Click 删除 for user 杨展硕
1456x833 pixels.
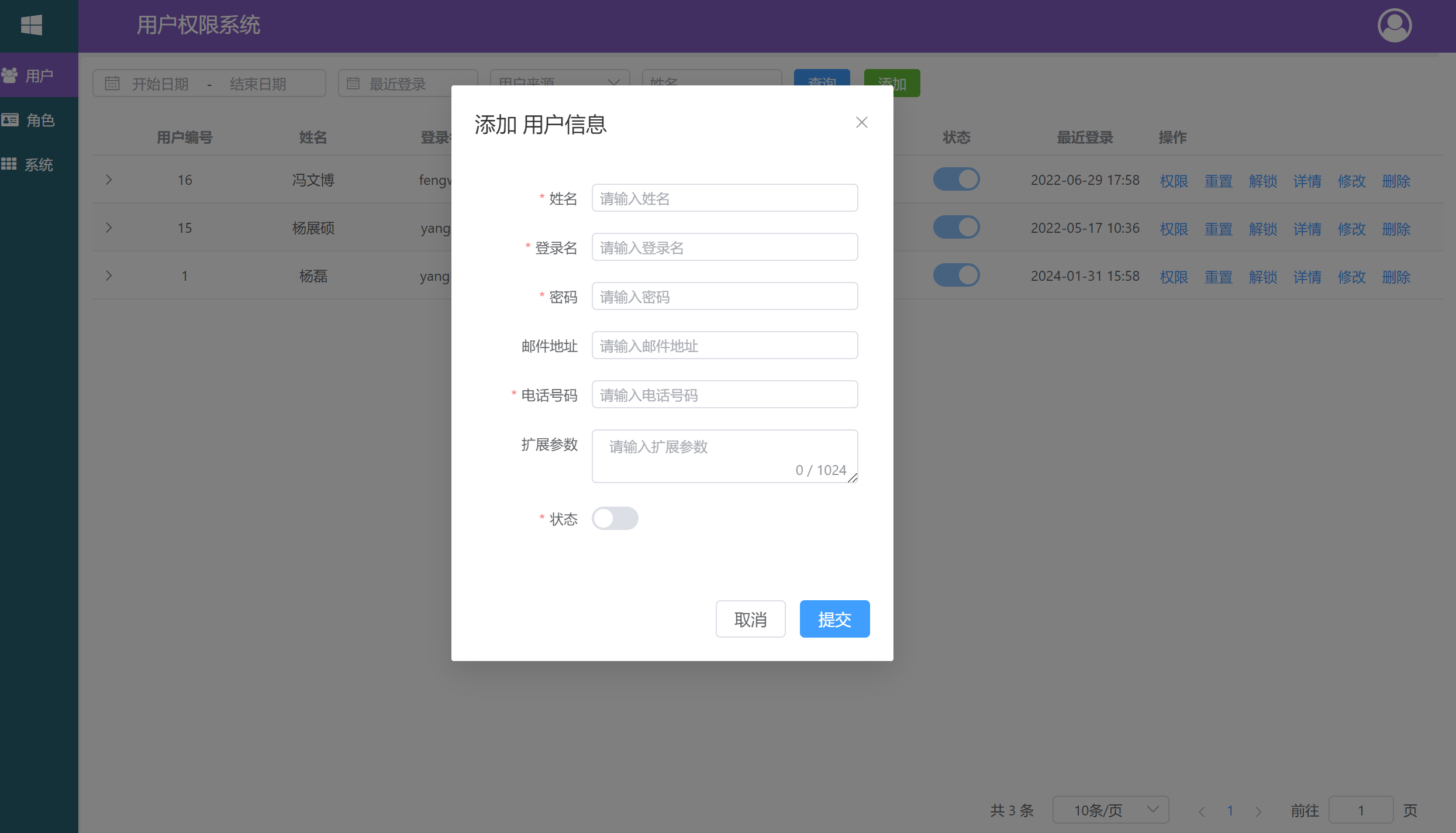tap(1396, 229)
